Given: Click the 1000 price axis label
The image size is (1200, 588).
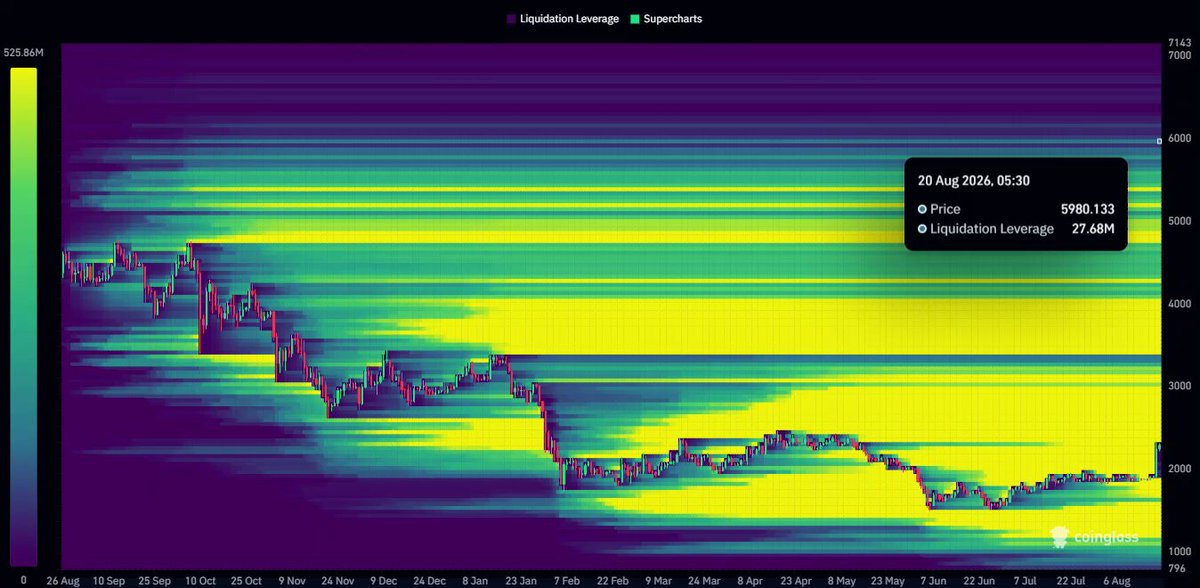Looking at the screenshot, I should coord(1181,551).
